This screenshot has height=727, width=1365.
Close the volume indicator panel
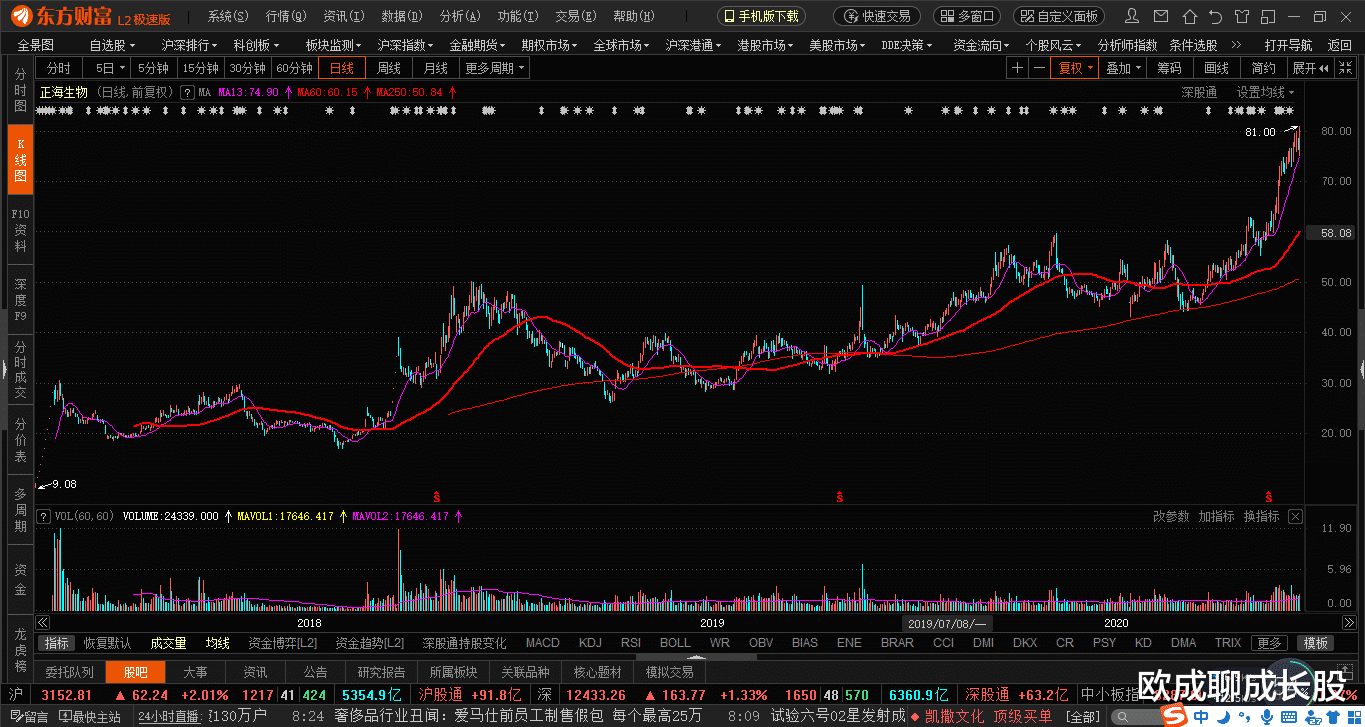[1296, 516]
